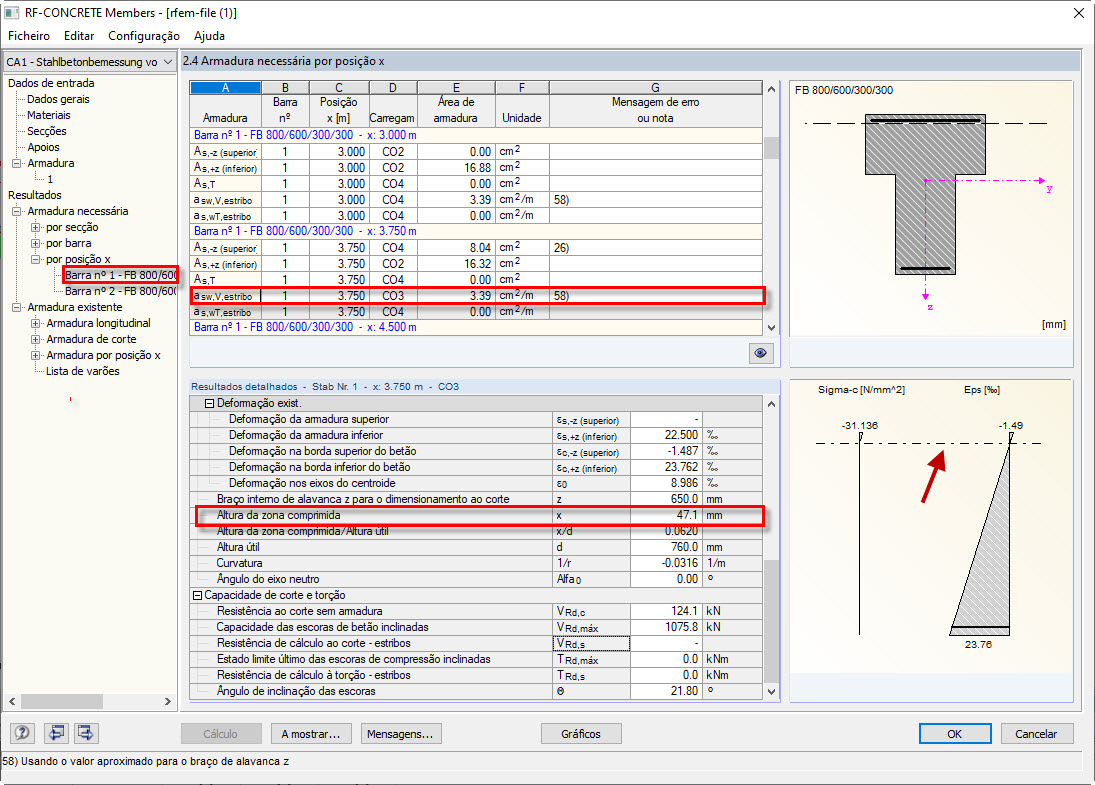Expand the por barra node
The height and width of the screenshot is (785, 1095).
click(36, 244)
